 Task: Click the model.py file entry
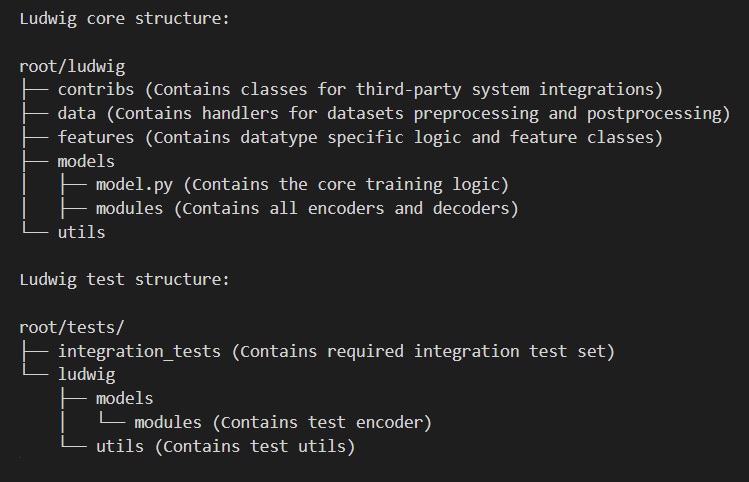pos(134,185)
